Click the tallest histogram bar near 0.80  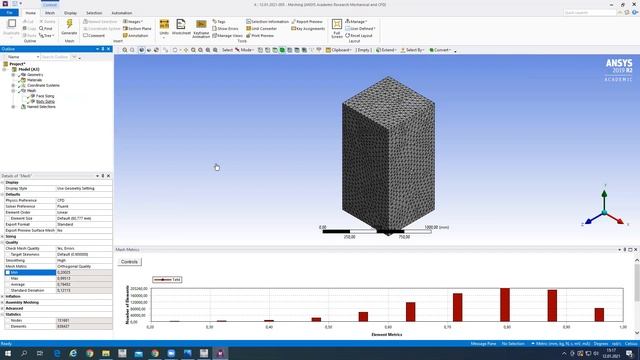tap(505, 305)
